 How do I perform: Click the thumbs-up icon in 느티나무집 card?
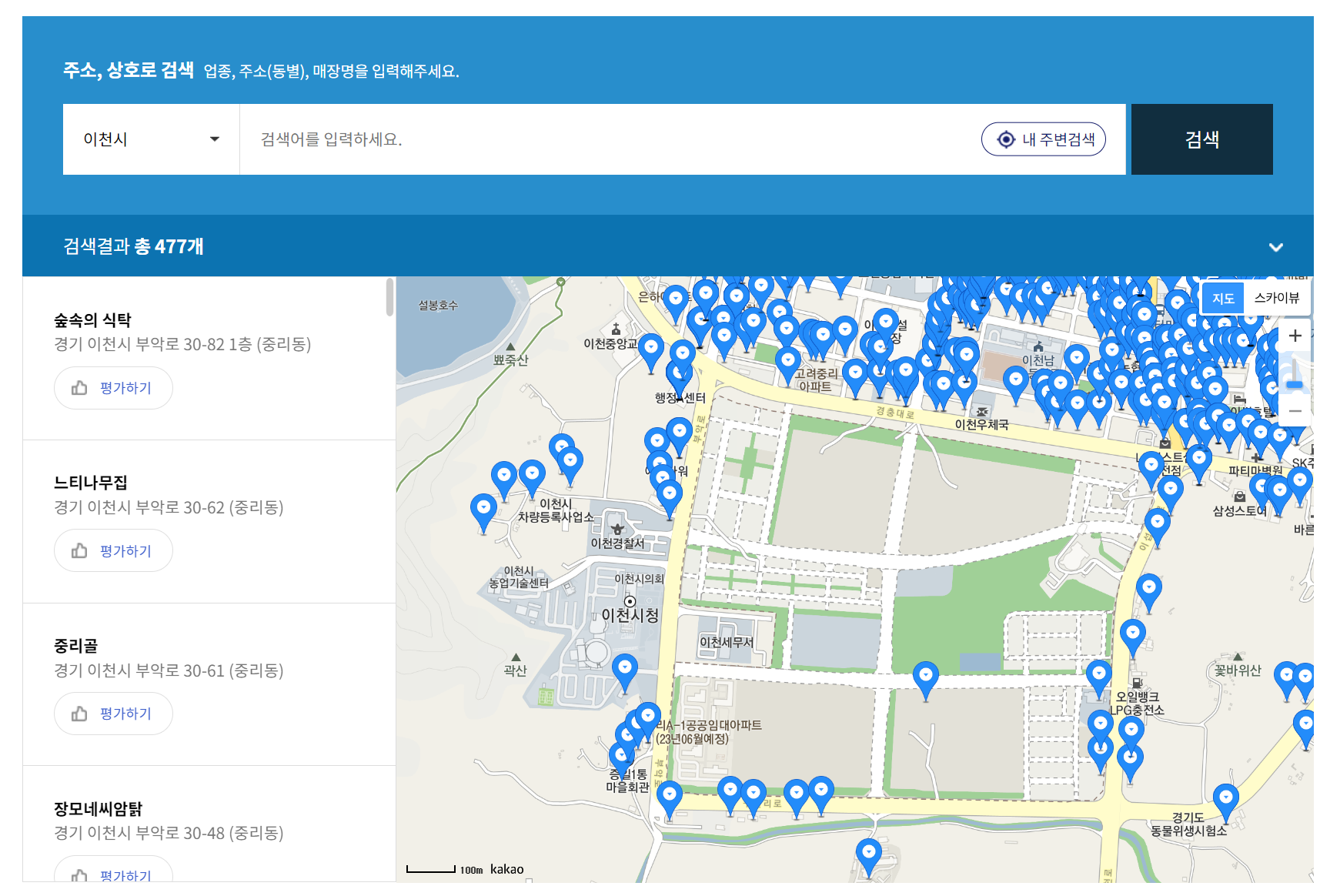pyautogui.click(x=79, y=551)
